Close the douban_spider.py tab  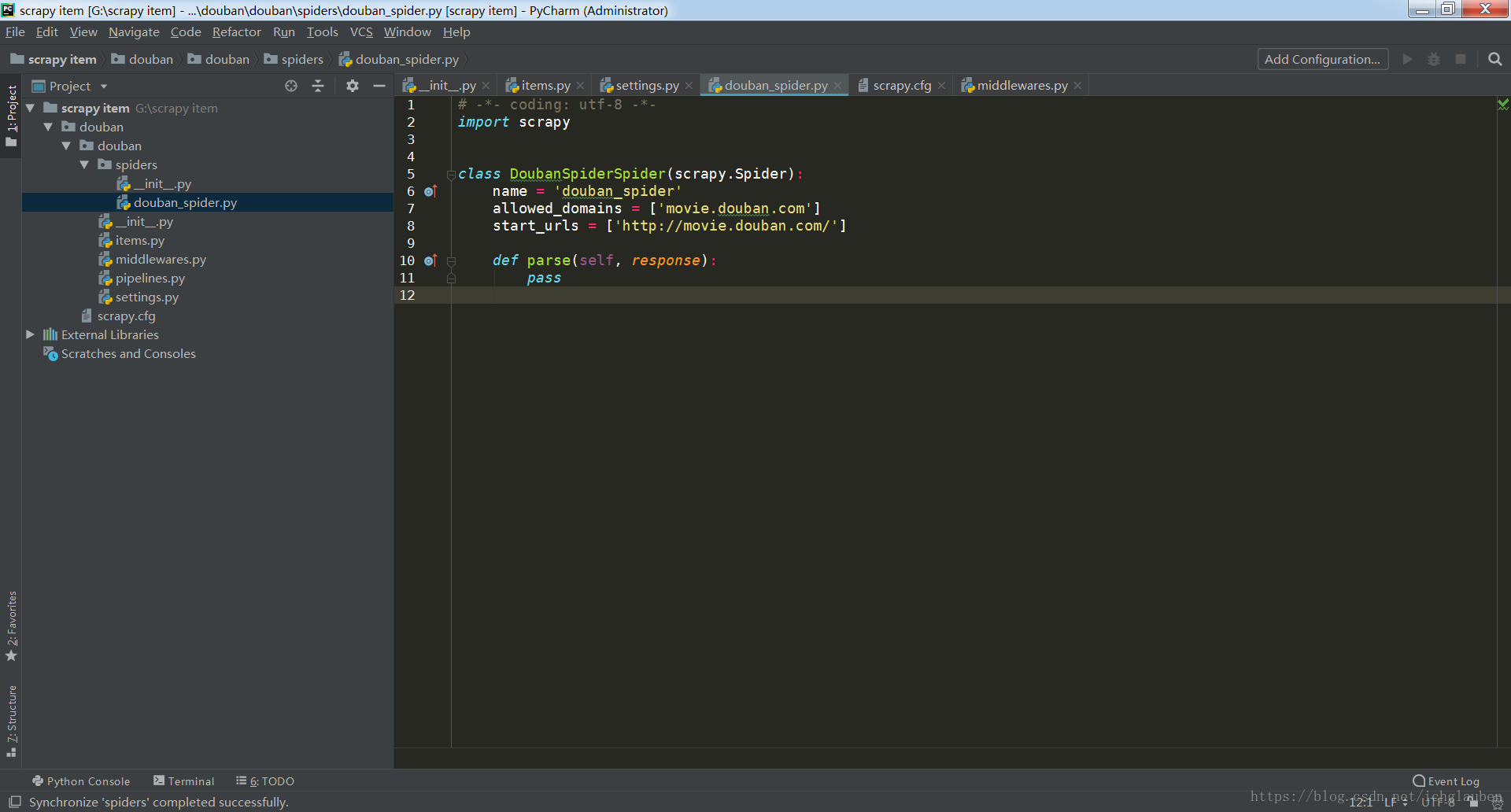pos(838,86)
